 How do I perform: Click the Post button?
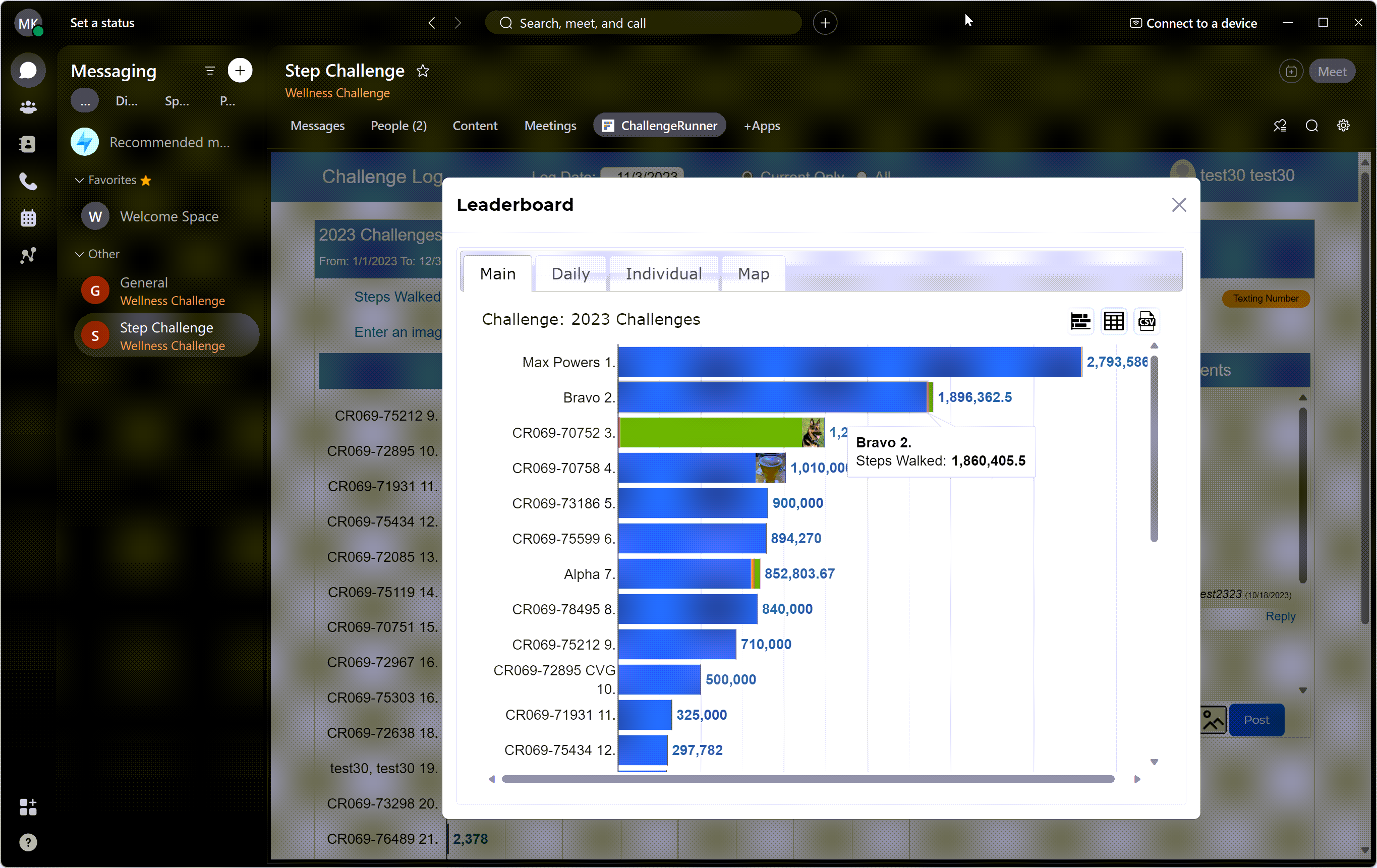click(1256, 720)
